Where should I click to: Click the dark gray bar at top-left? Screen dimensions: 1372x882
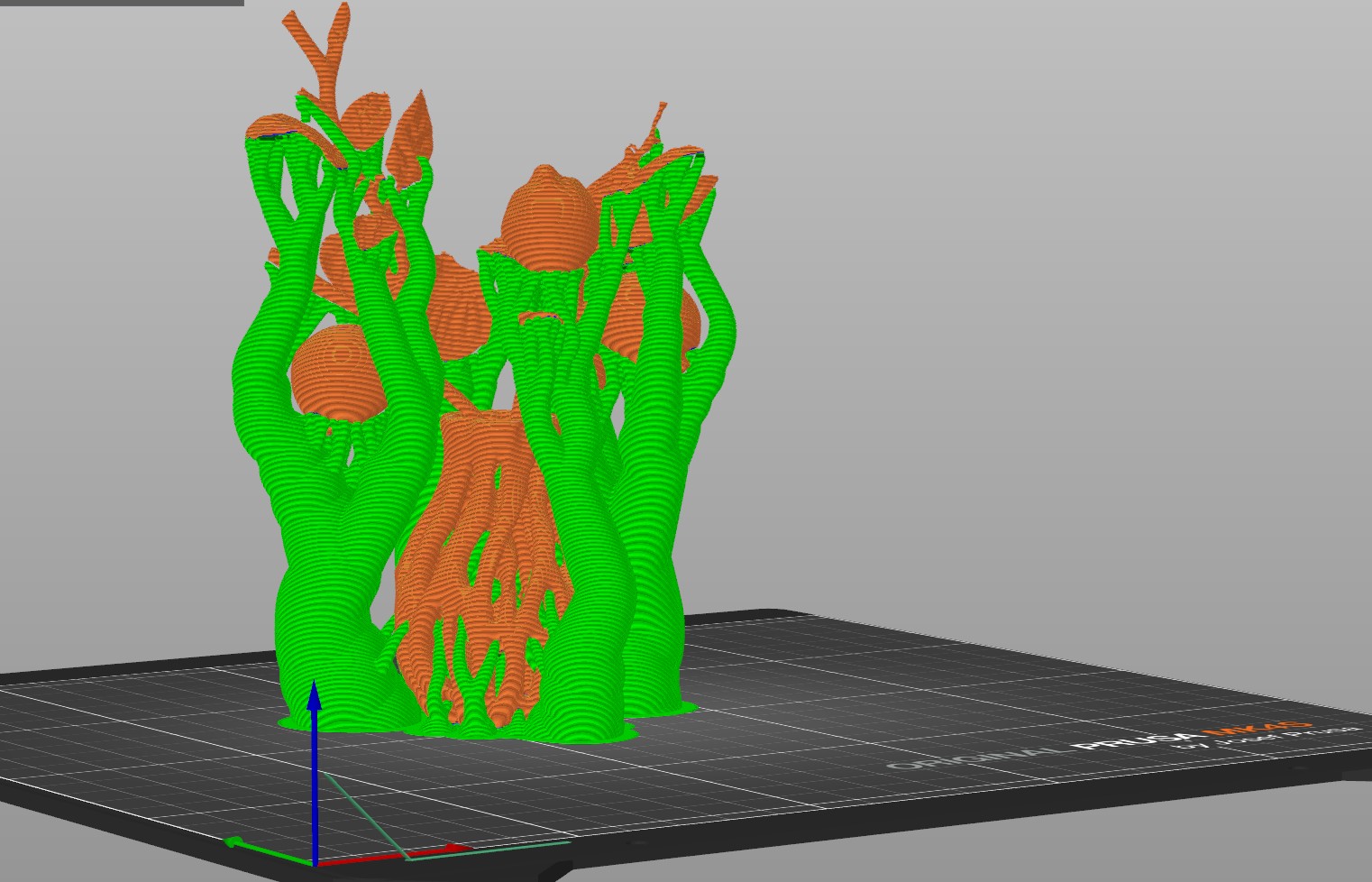(122, 3)
